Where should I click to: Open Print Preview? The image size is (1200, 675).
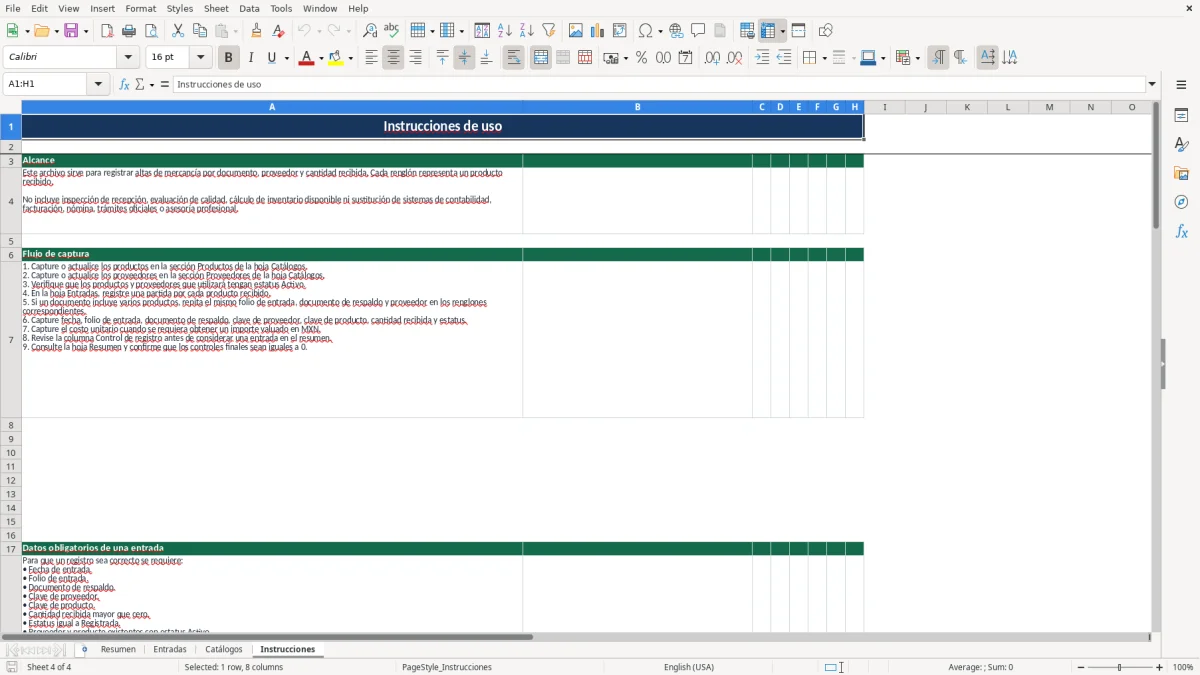coord(151,31)
